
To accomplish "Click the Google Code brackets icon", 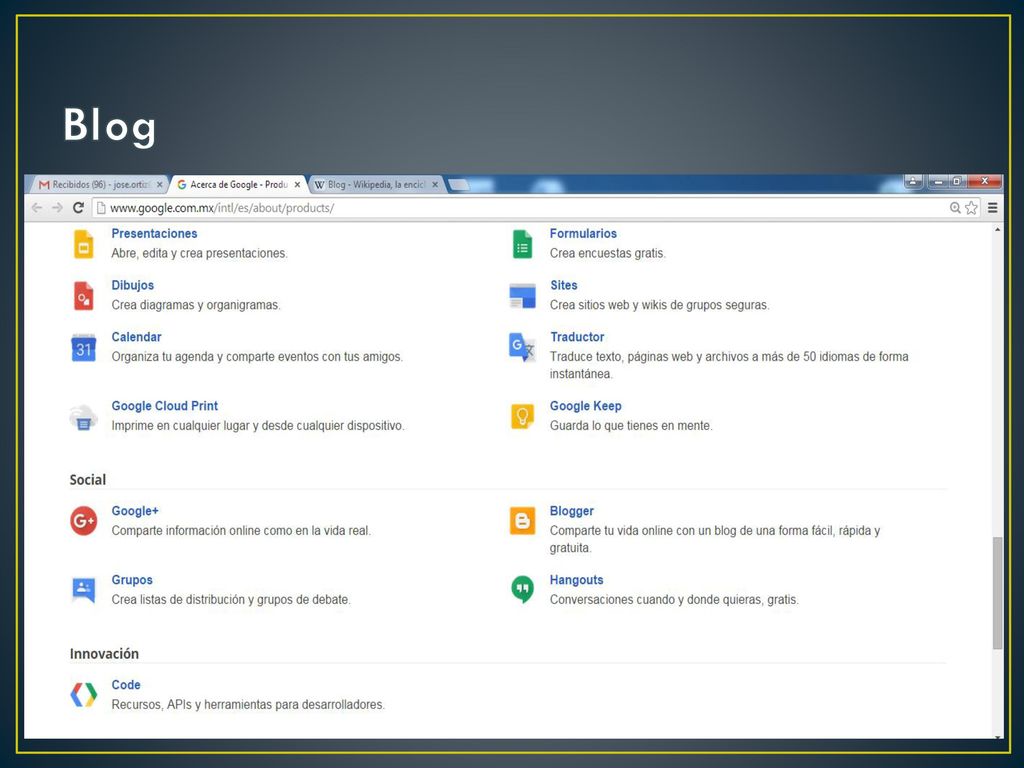I will [x=84, y=695].
